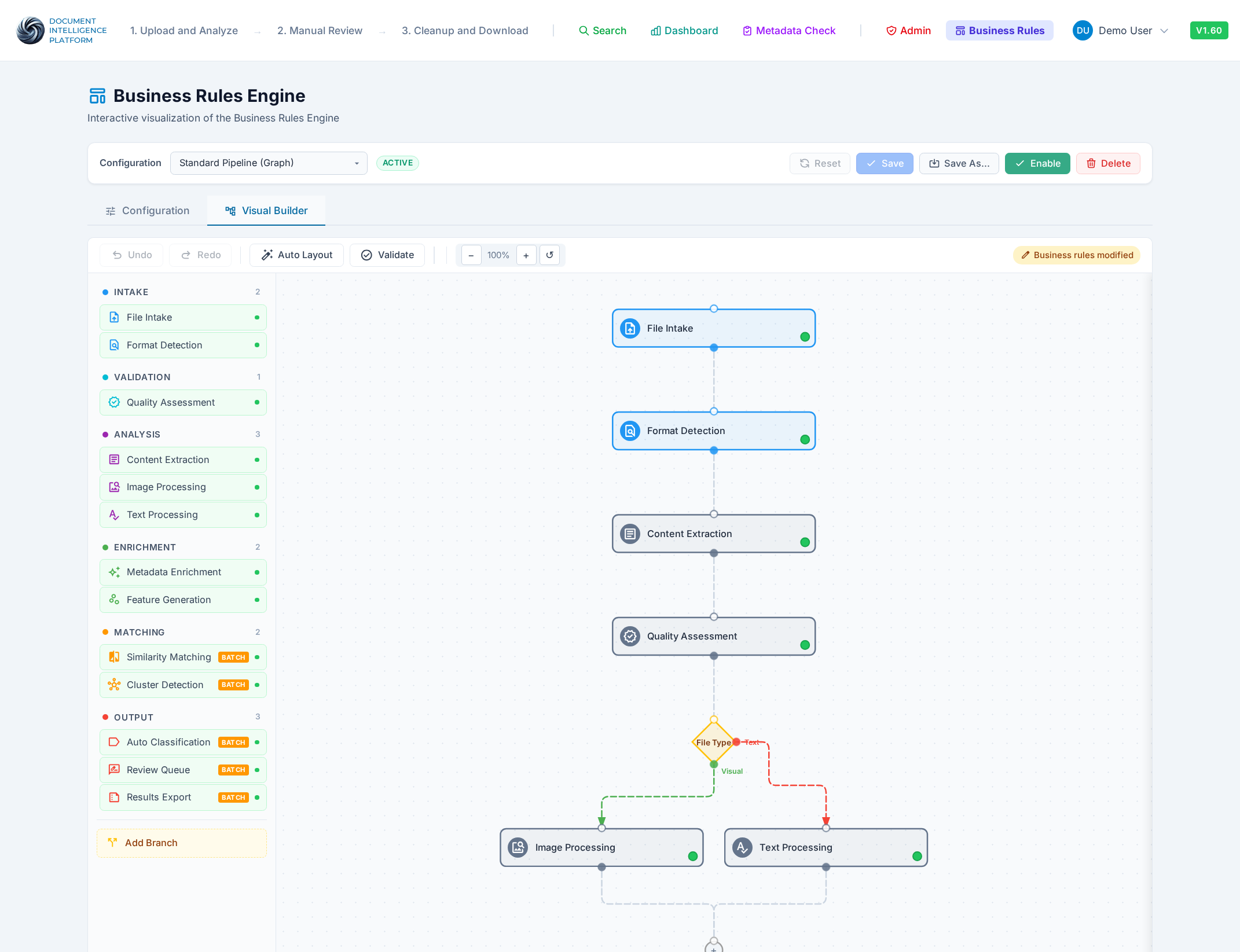Viewport: 1240px width, 952px height.
Task: Click Save As... button
Action: point(959,163)
